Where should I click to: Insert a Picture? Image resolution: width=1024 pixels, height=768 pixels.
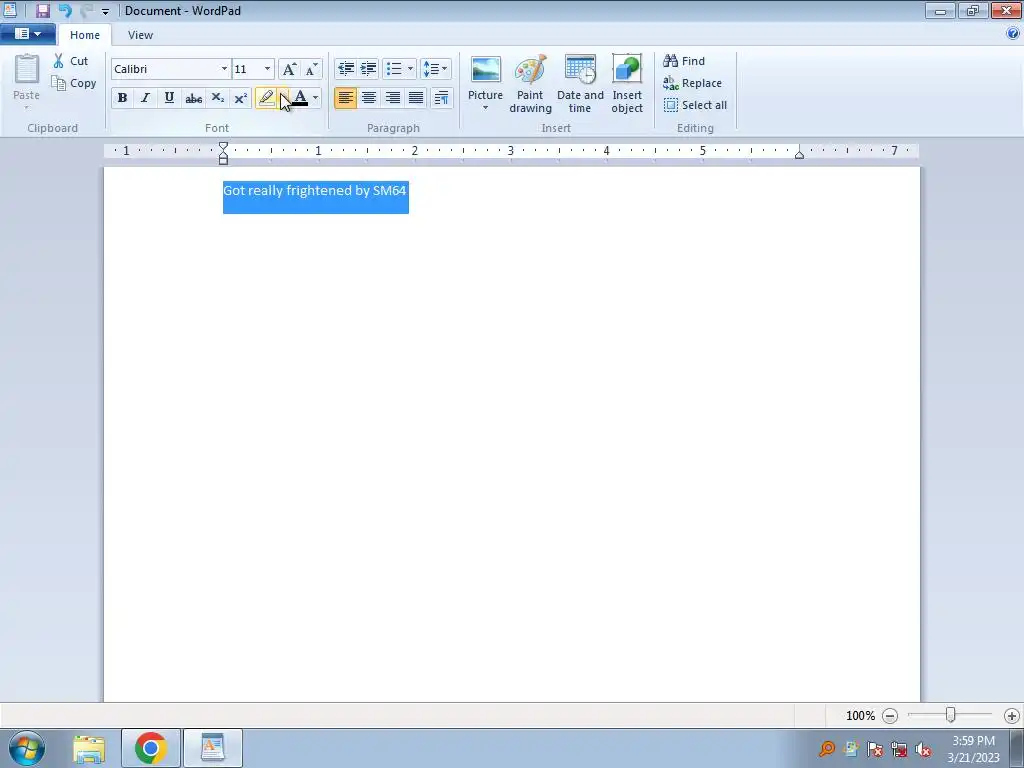485,77
